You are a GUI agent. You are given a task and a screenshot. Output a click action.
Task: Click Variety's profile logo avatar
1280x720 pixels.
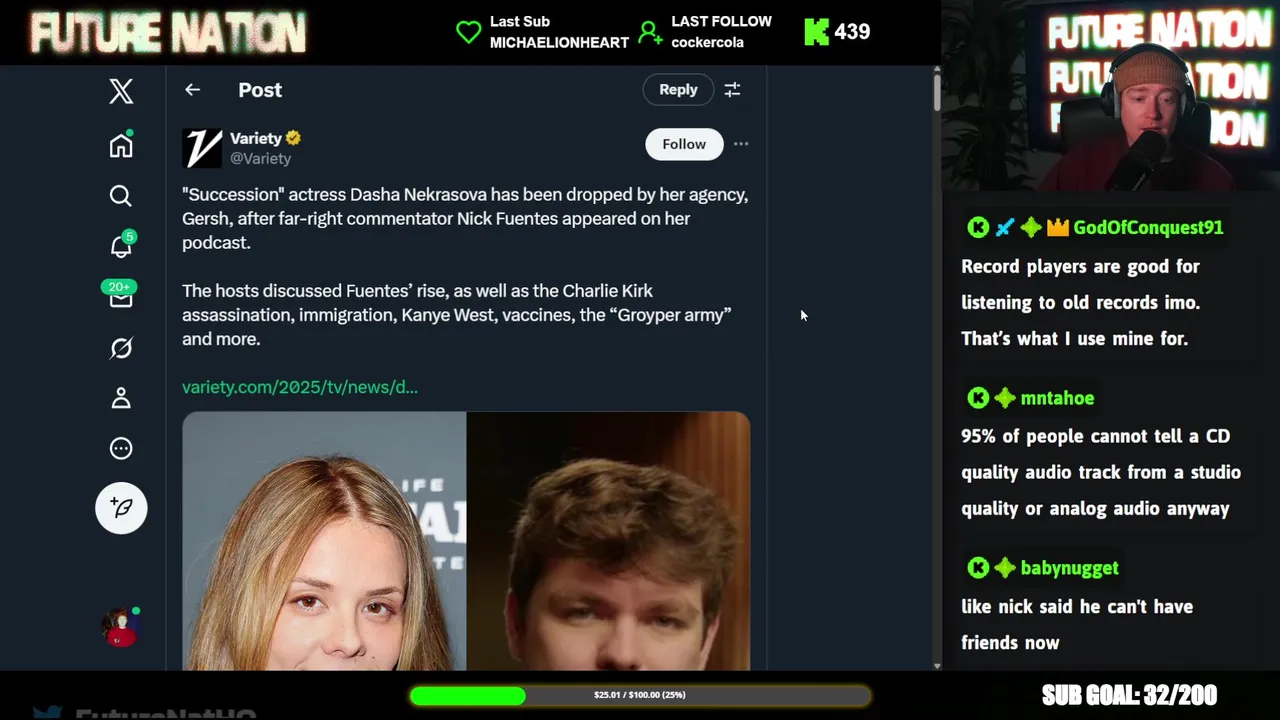202,148
